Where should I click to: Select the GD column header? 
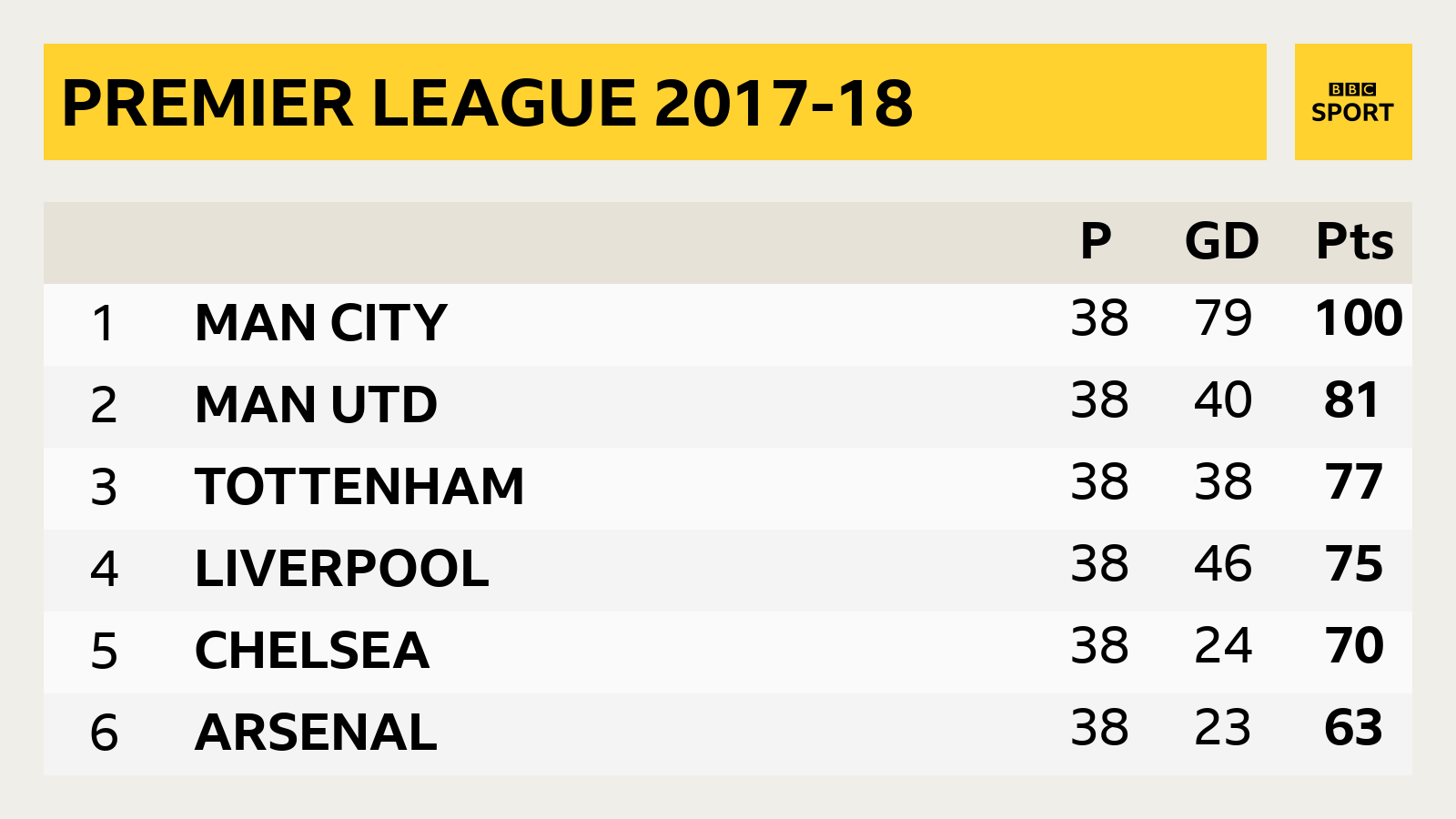tap(1222, 241)
